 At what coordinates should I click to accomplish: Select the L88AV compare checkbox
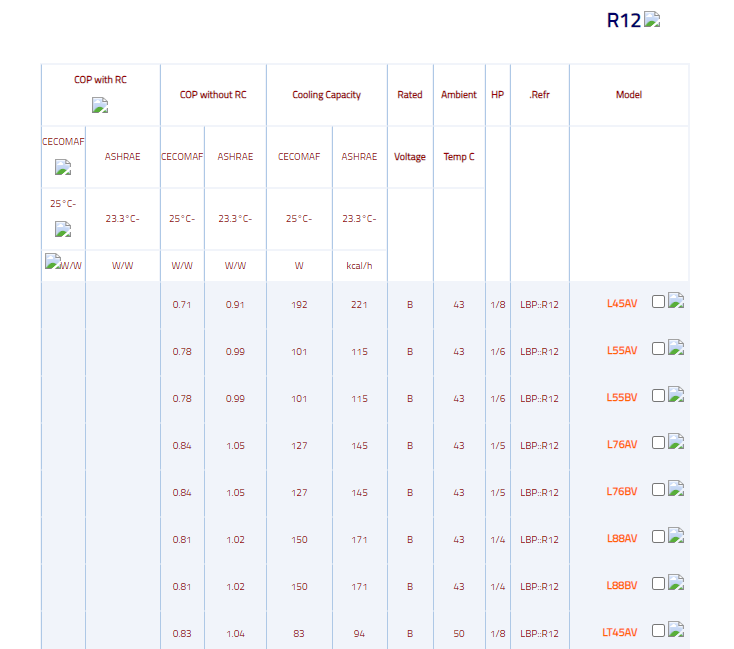coord(658,538)
